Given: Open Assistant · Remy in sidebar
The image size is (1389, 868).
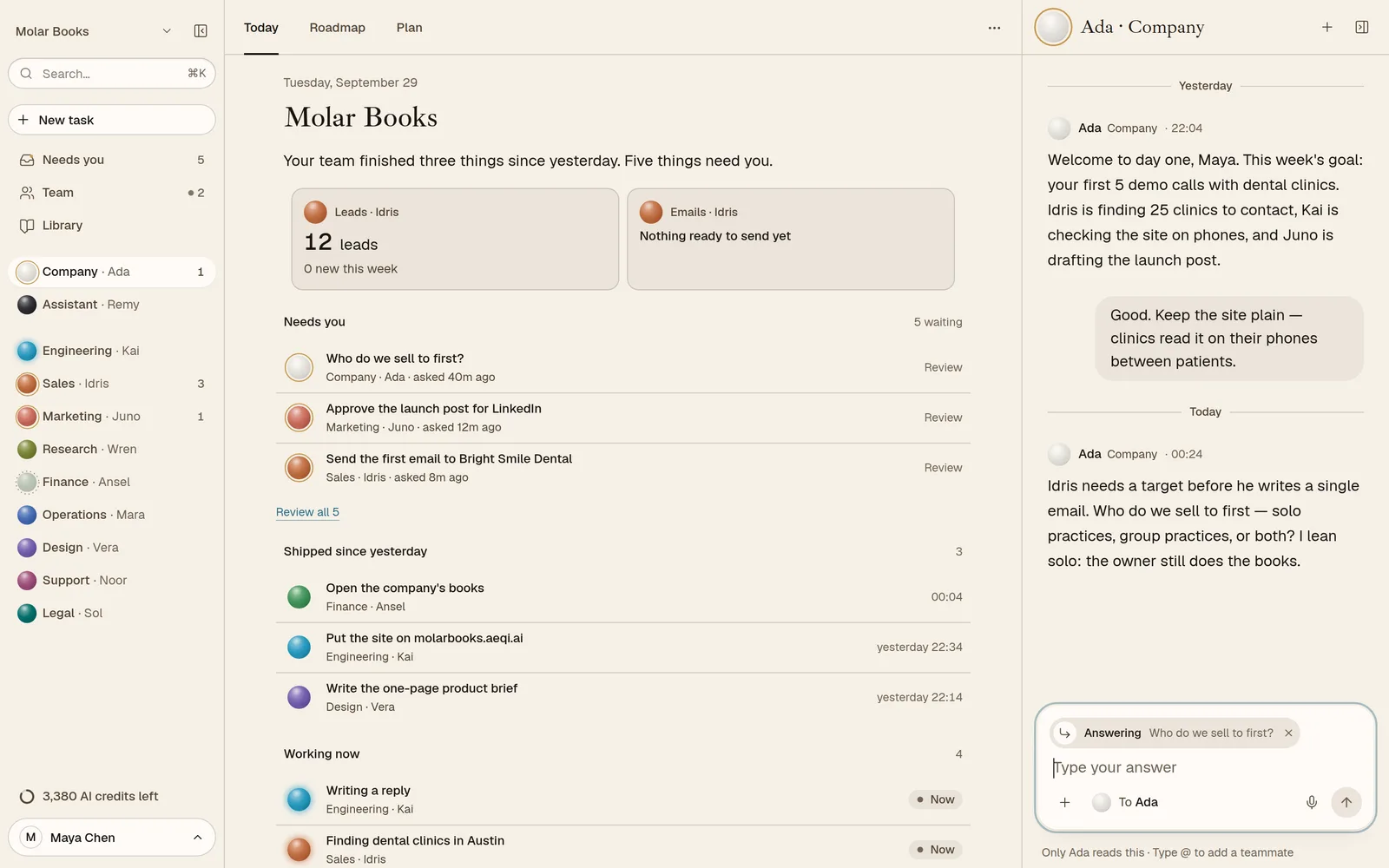Looking at the screenshot, I should (112, 305).
